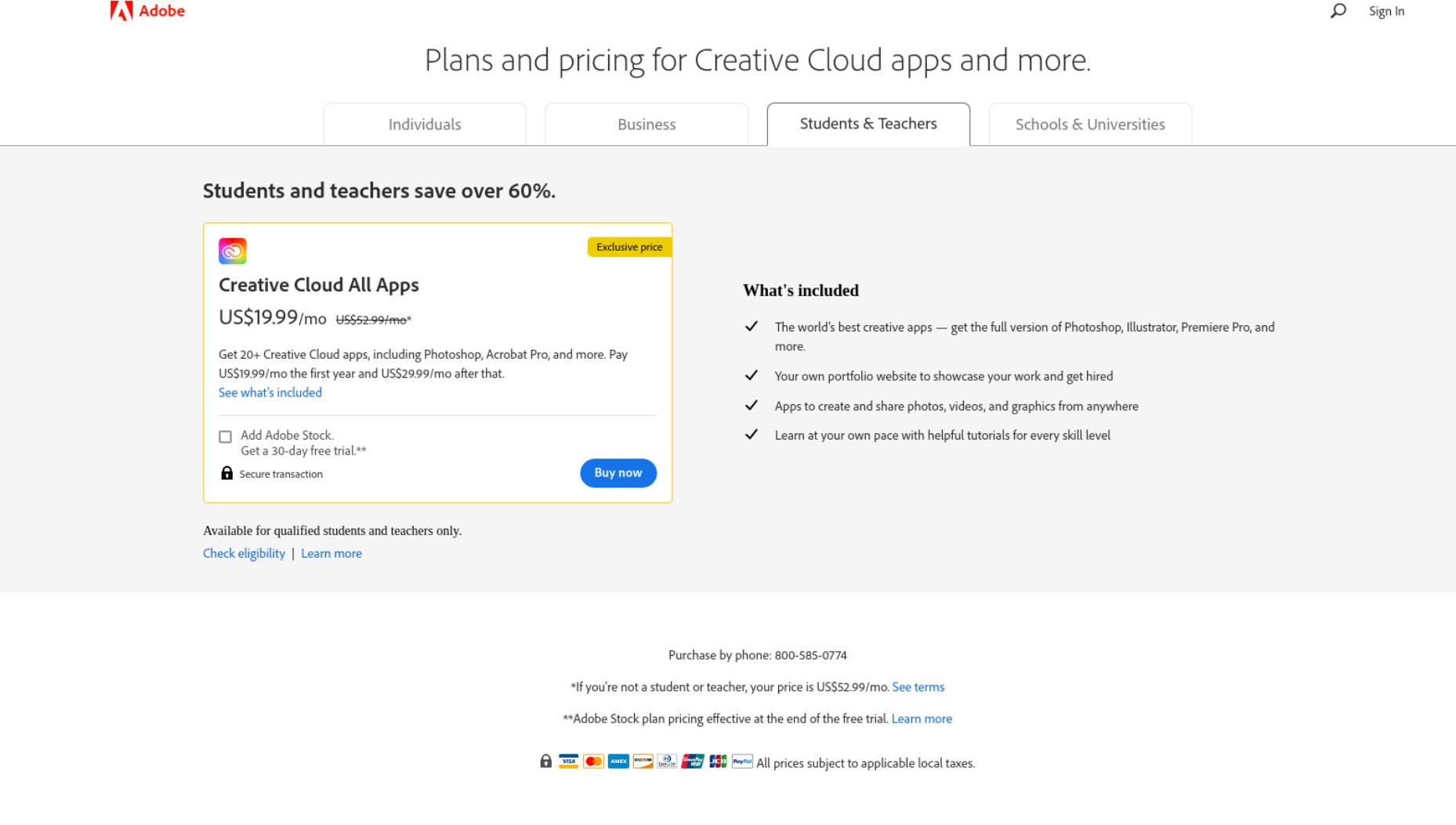Click the Visa card icon

pyautogui.click(x=568, y=762)
